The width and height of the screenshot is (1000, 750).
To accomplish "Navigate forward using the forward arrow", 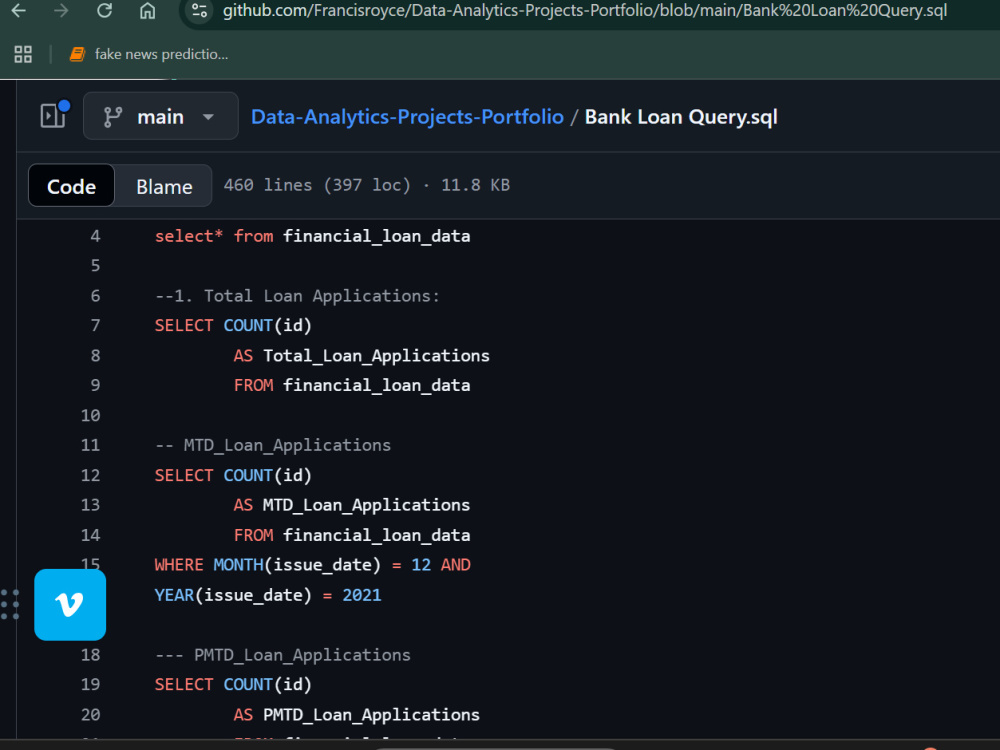I will point(61,14).
